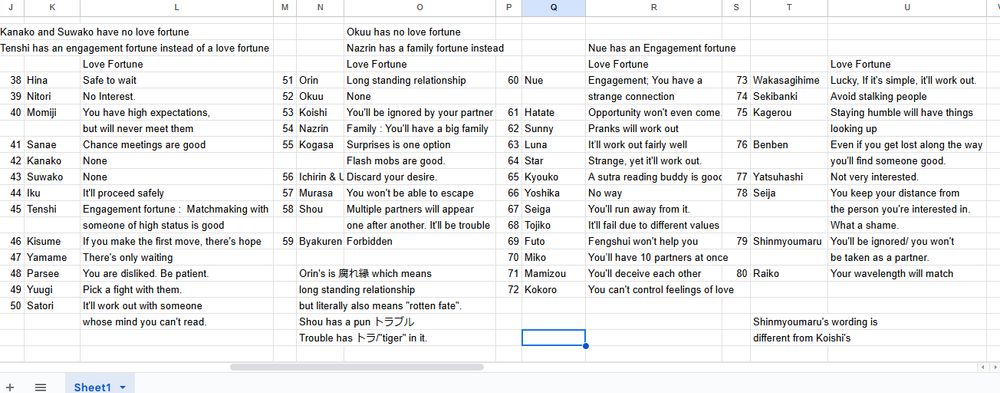Screen dimensions: 1000x393
Task: Click the scroll left arrow at bottom right
Action: pos(982,367)
